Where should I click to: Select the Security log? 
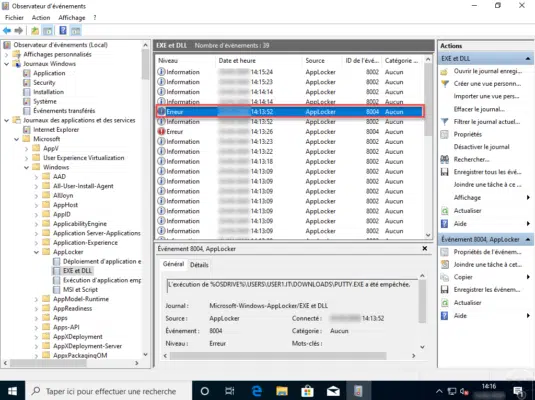[44, 83]
